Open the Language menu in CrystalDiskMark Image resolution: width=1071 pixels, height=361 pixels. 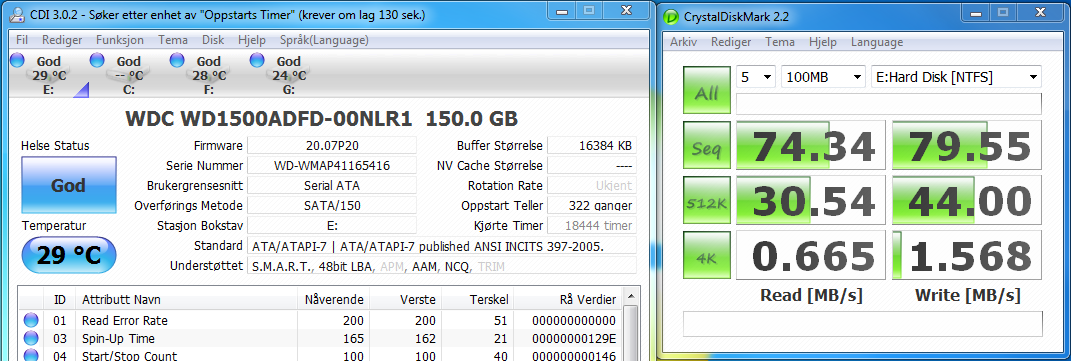click(x=877, y=42)
